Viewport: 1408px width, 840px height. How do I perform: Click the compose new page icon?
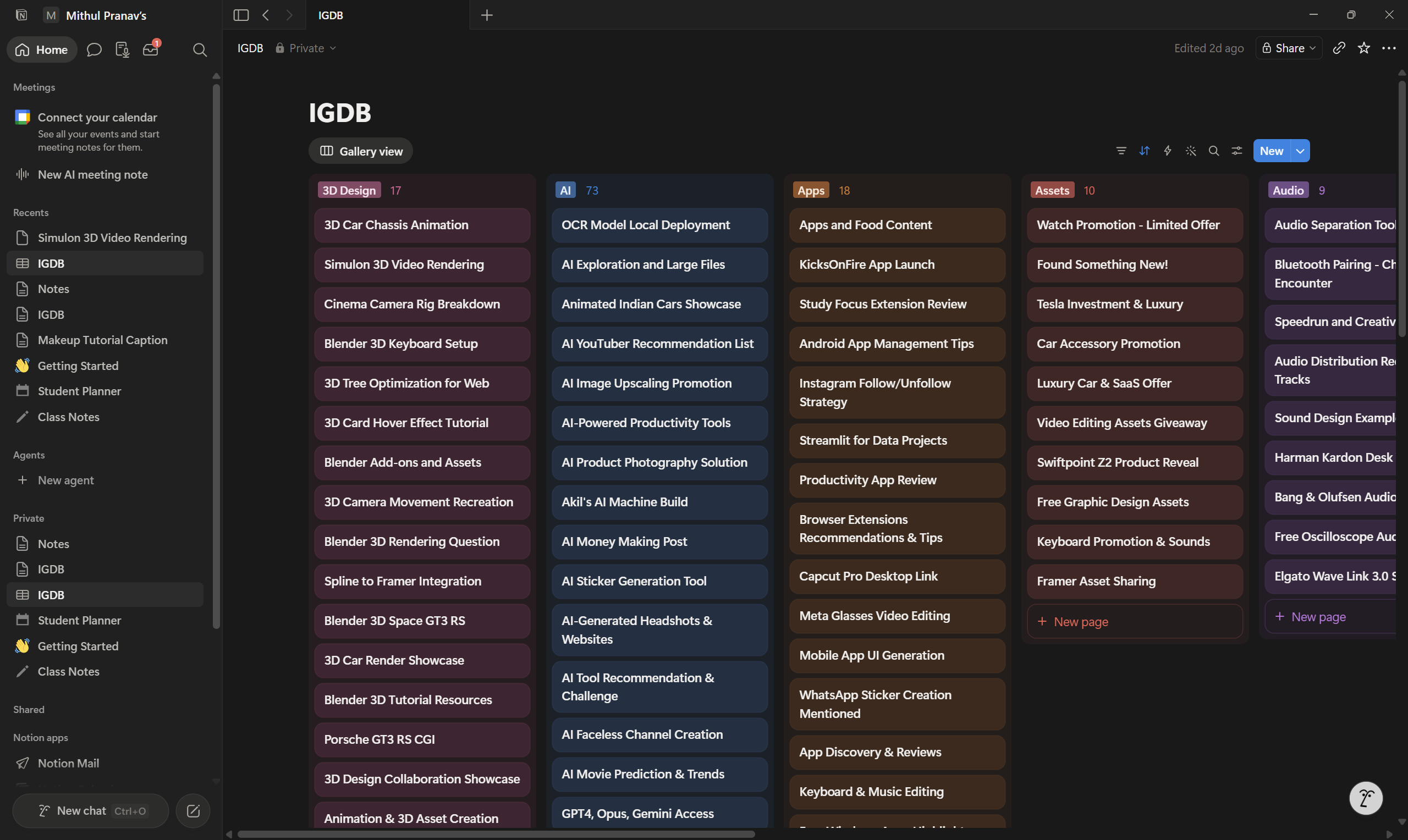point(193,811)
